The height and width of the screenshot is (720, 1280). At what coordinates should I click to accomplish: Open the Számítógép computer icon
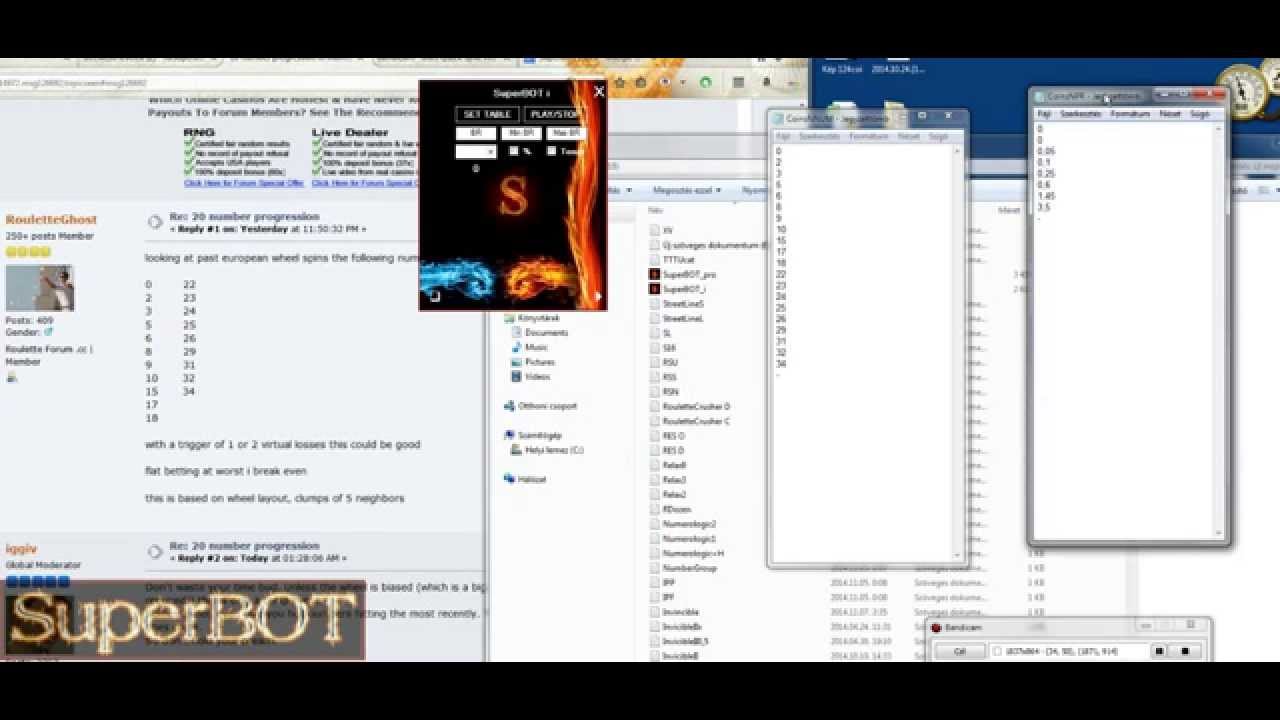pyautogui.click(x=510, y=435)
